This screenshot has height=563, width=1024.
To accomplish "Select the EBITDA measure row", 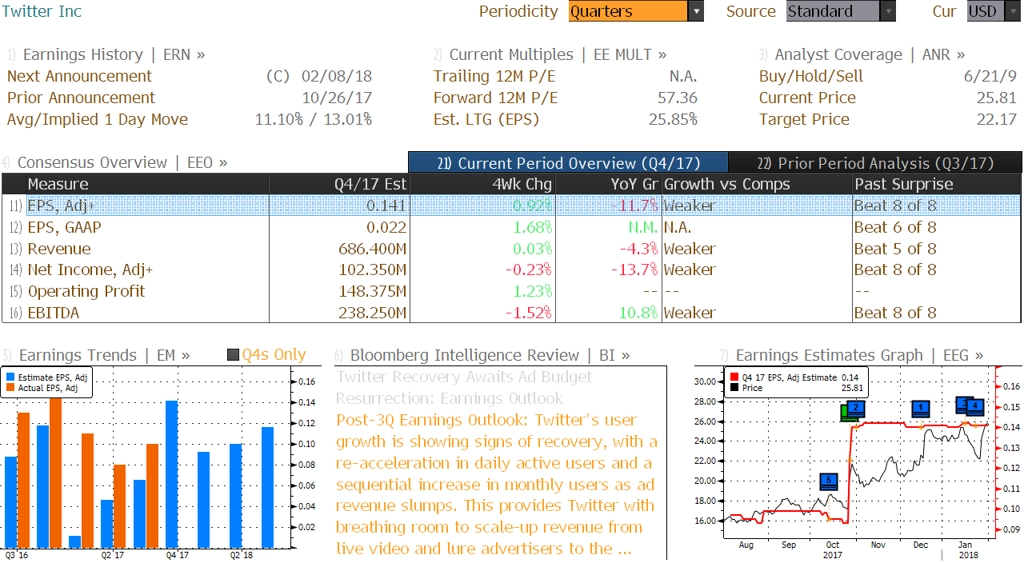I will 511,312.
